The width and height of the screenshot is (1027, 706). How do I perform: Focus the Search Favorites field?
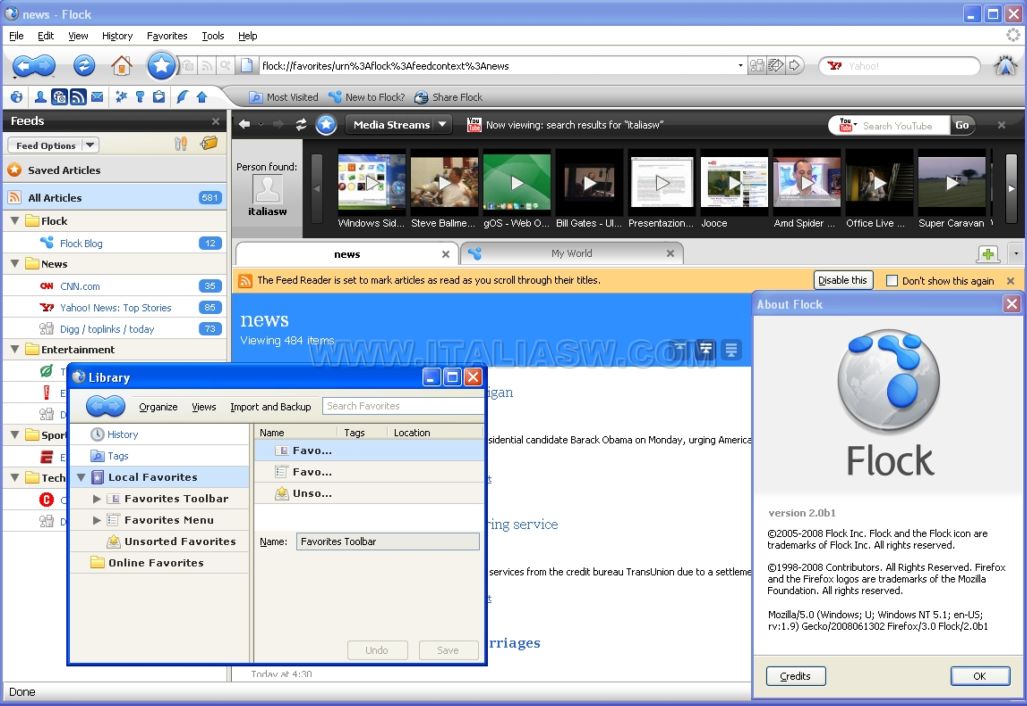coord(403,406)
